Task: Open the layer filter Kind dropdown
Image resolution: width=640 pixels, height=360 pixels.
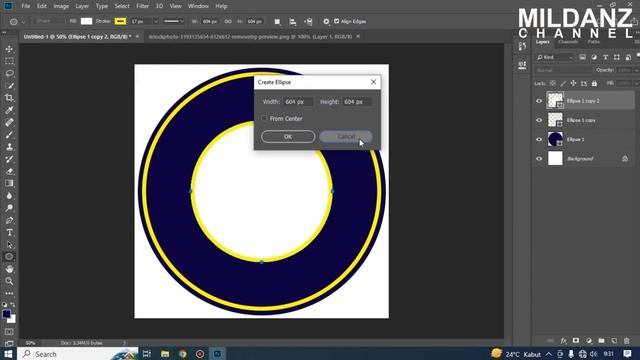Action: tap(554, 57)
